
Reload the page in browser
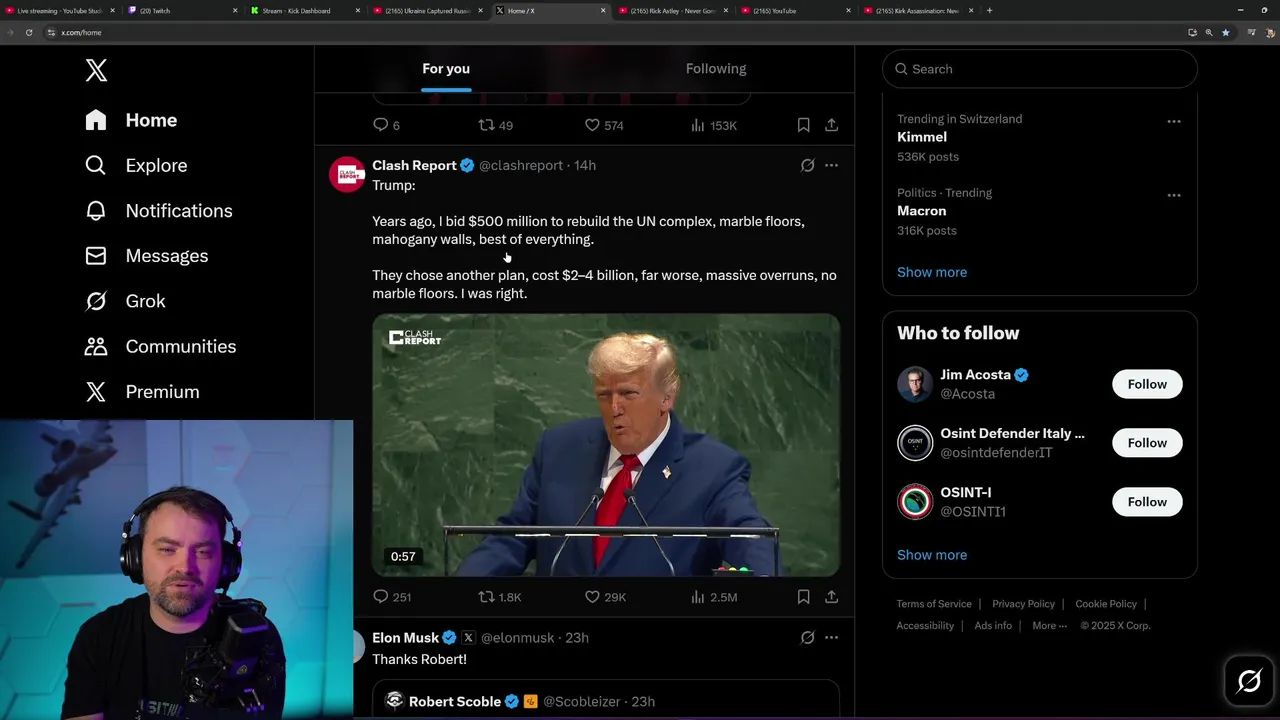pyautogui.click(x=29, y=32)
